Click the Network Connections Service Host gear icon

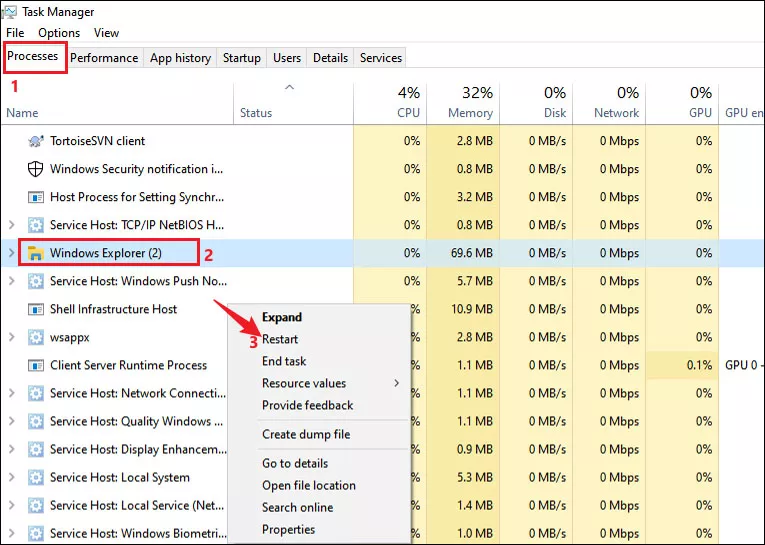point(36,393)
